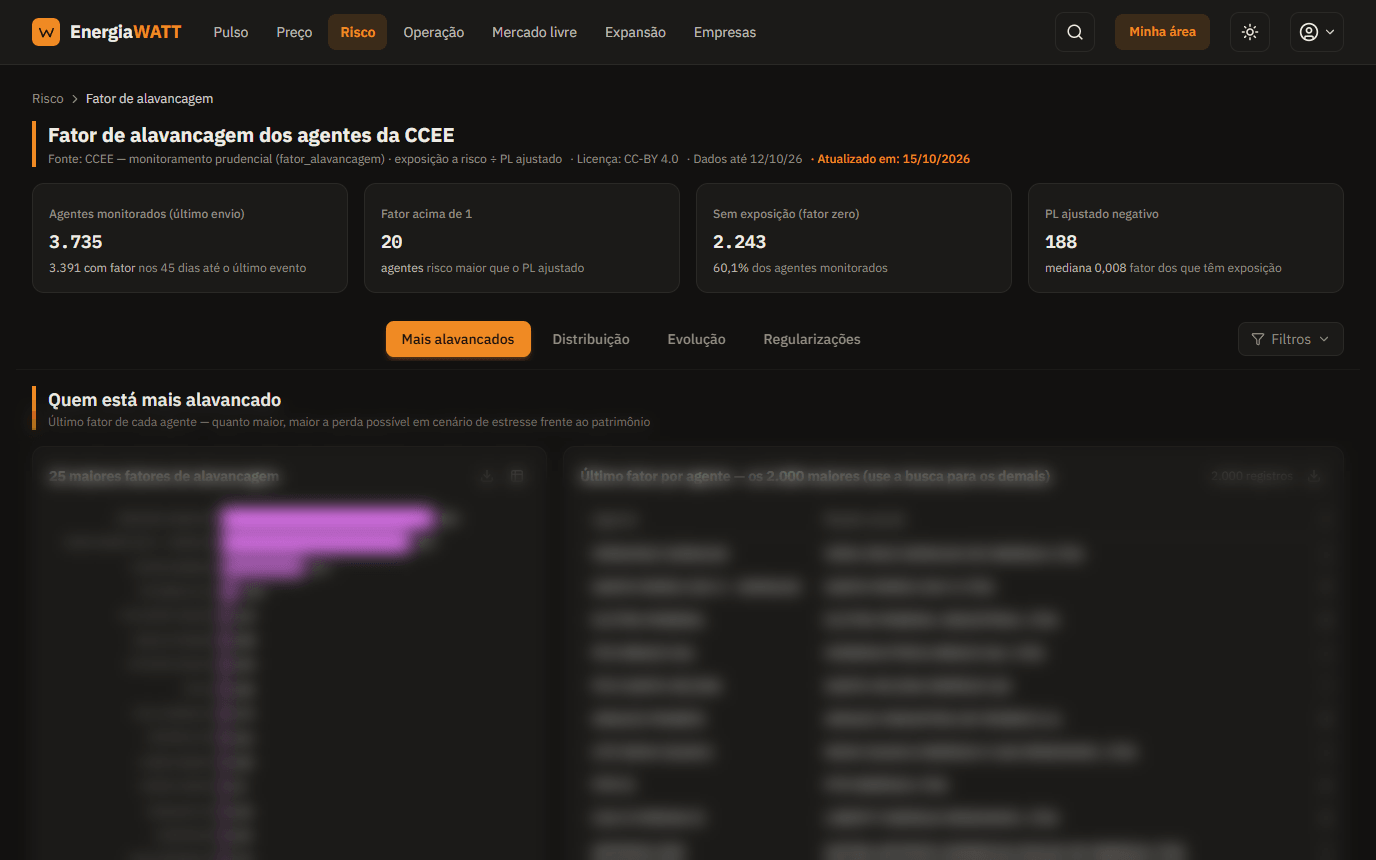Open the user account dropdown menu

[1316, 32]
